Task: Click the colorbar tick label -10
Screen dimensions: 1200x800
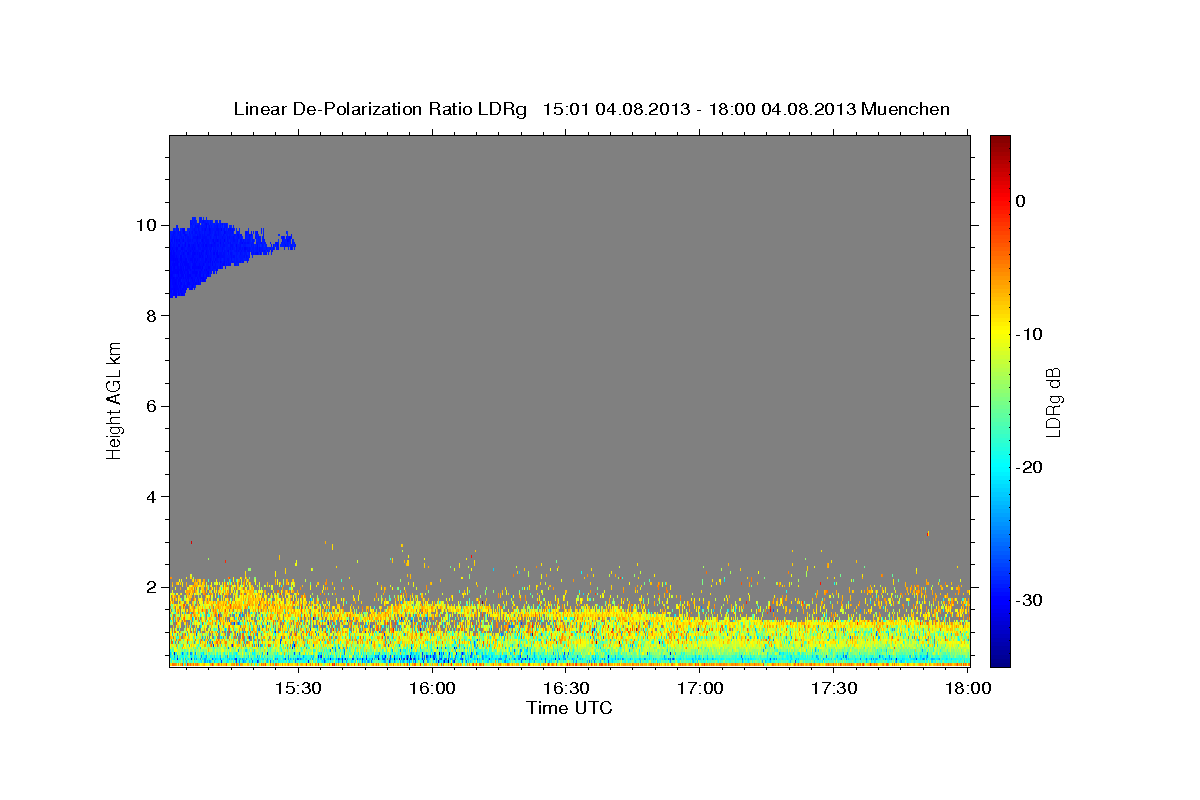Action: (x=1028, y=334)
